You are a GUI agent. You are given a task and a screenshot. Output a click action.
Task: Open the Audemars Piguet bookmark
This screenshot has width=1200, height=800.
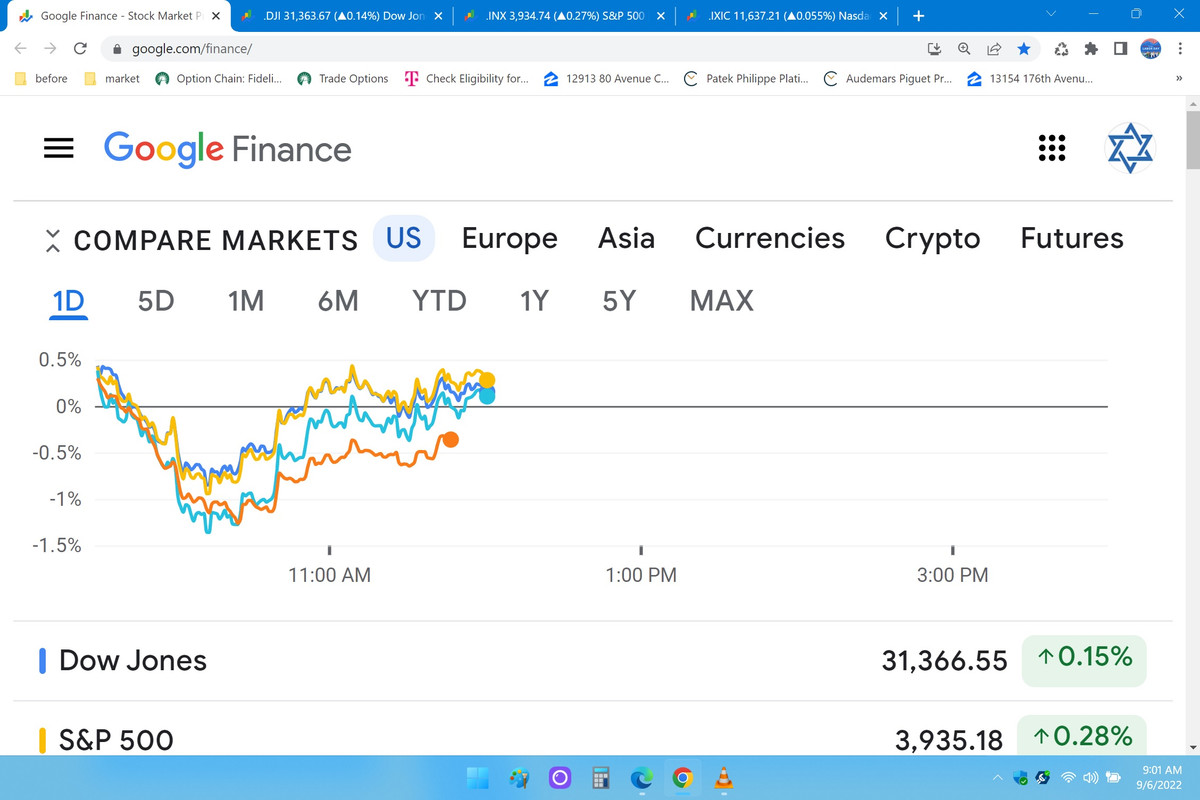coord(887,78)
